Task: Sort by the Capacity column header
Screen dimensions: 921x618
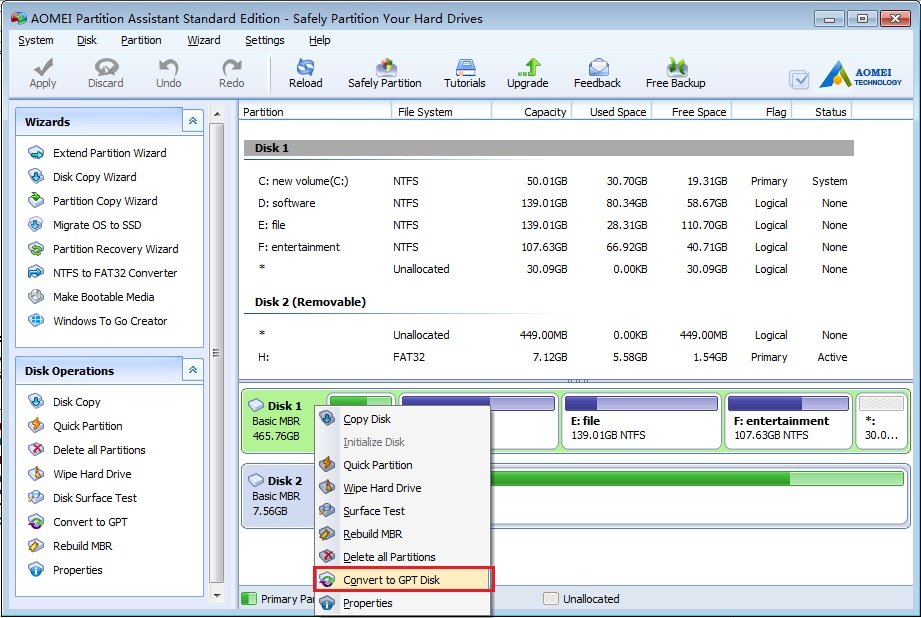Action: click(532, 112)
